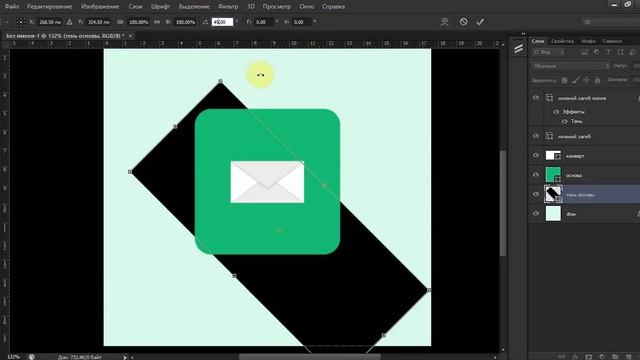Filter layers by type layers icon

pos(608,52)
